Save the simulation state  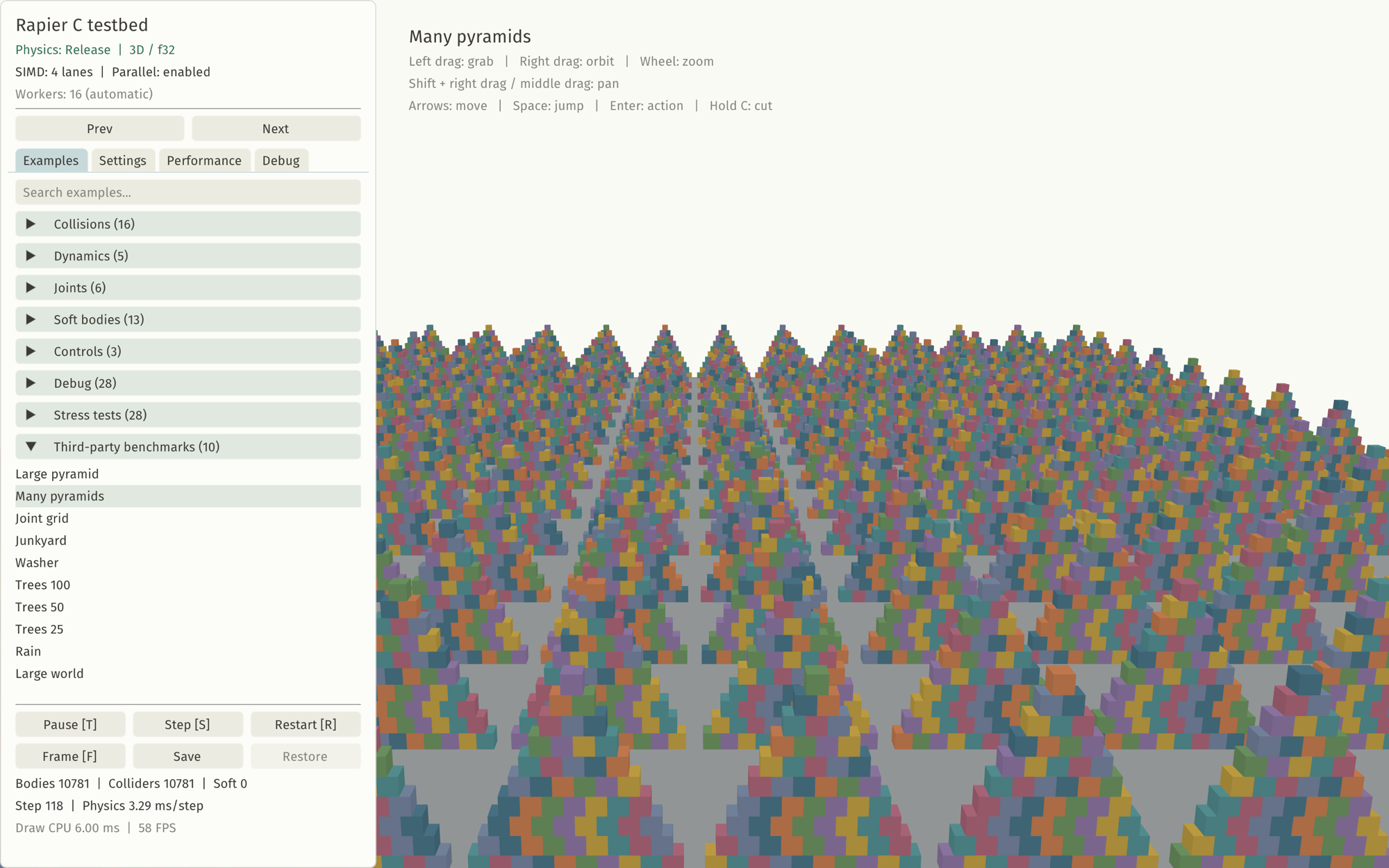188,756
